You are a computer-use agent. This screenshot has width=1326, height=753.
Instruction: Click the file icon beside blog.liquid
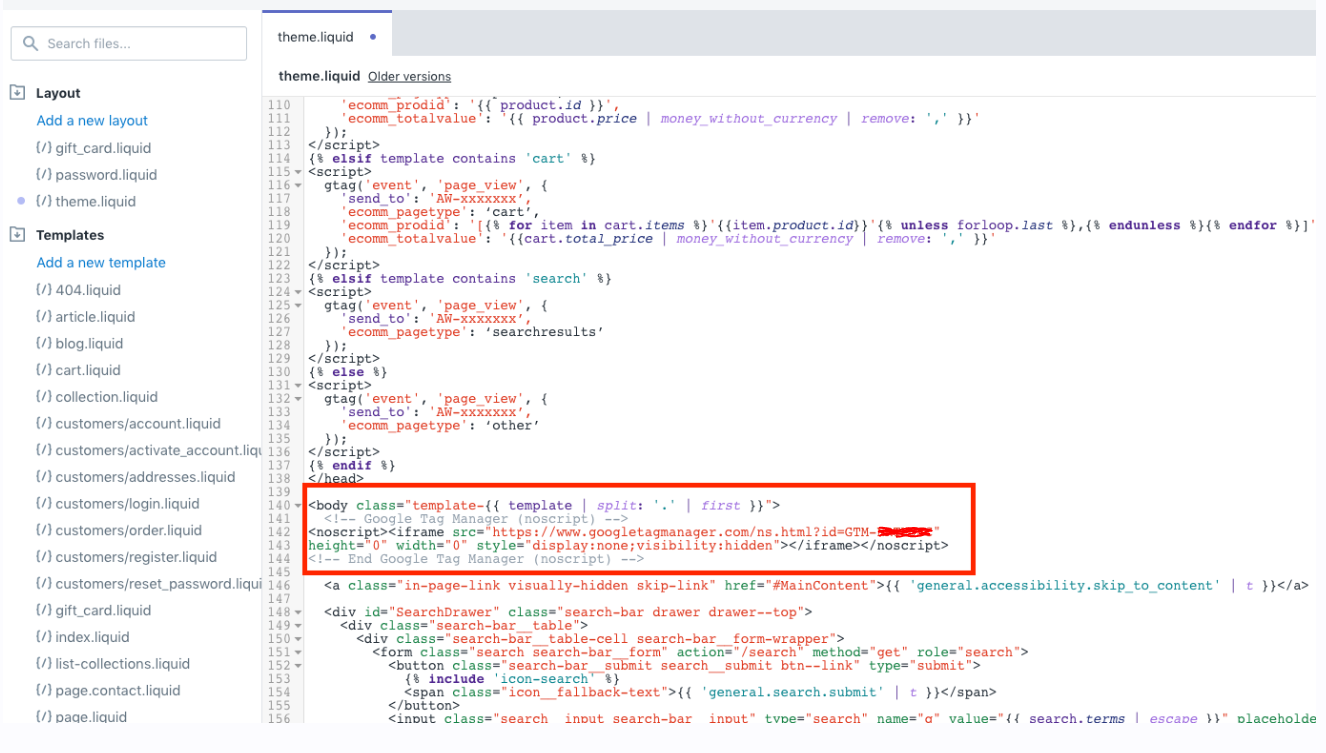click(x=44, y=343)
